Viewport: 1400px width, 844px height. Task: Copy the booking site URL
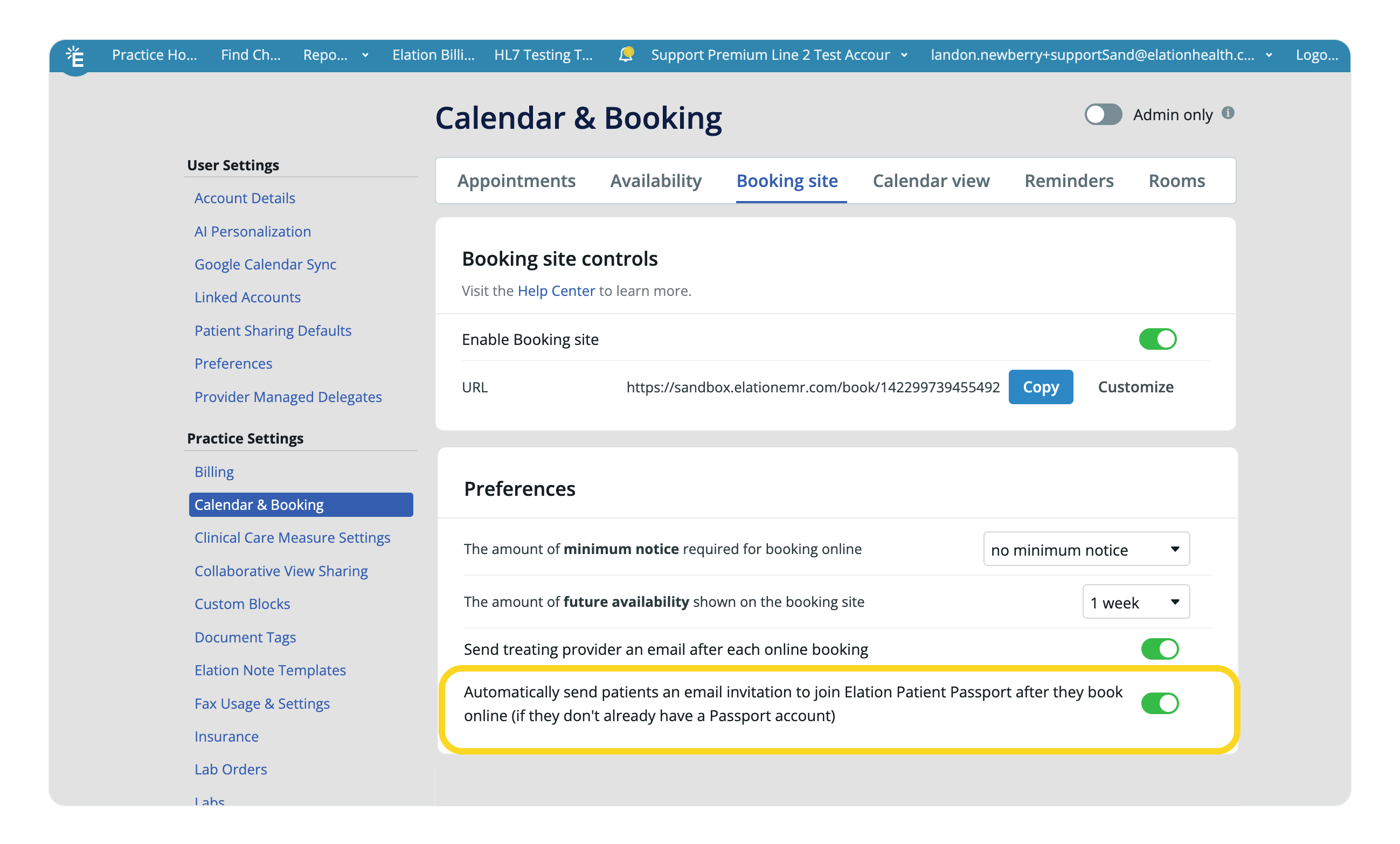point(1041,387)
